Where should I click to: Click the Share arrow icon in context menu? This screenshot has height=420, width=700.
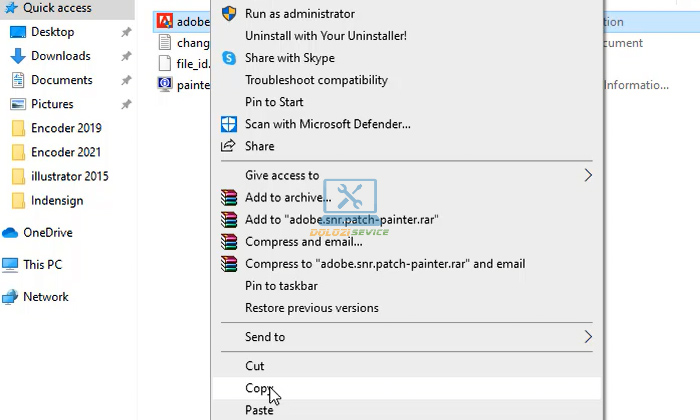[x=227, y=146]
